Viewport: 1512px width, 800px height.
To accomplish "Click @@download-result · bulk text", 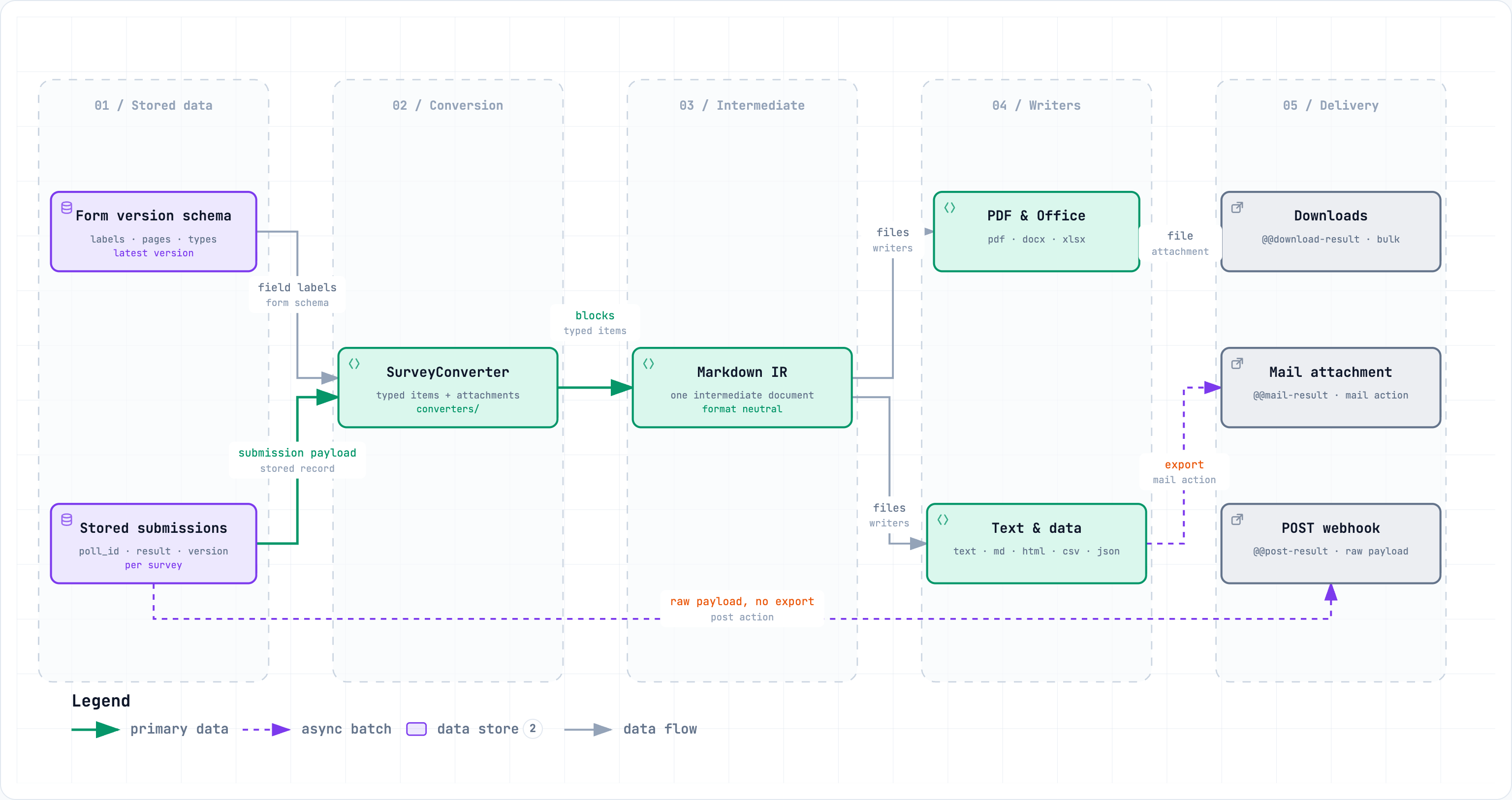I will tap(1331, 240).
